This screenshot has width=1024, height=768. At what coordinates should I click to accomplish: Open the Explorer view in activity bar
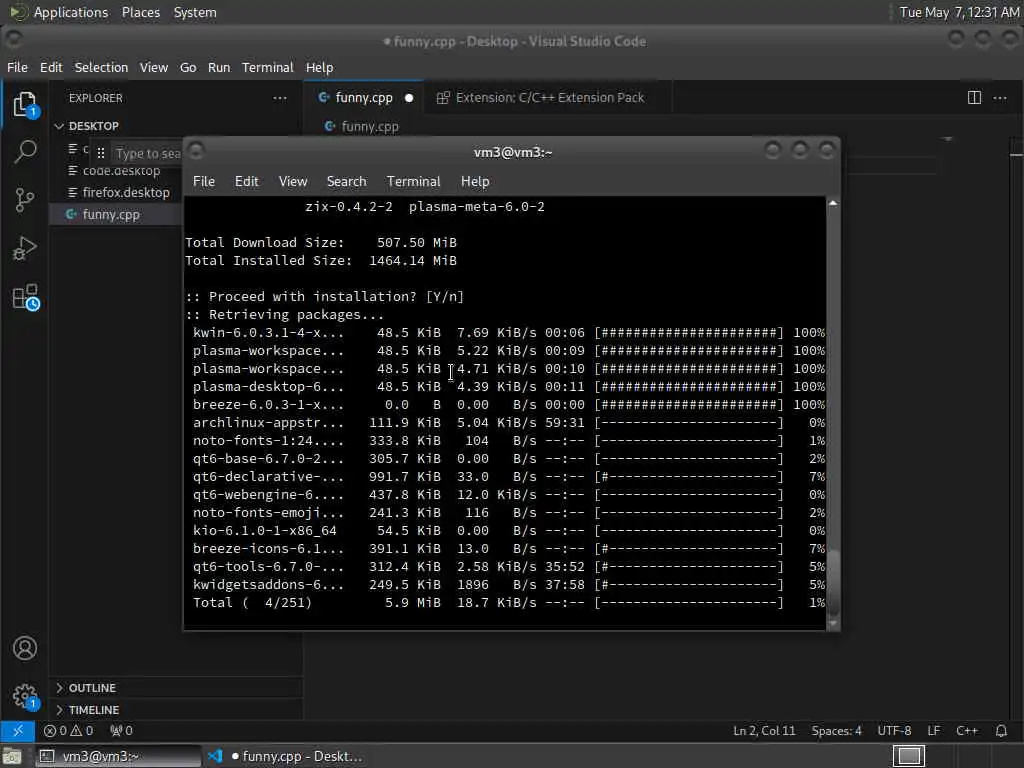click(x=25, y=104)
